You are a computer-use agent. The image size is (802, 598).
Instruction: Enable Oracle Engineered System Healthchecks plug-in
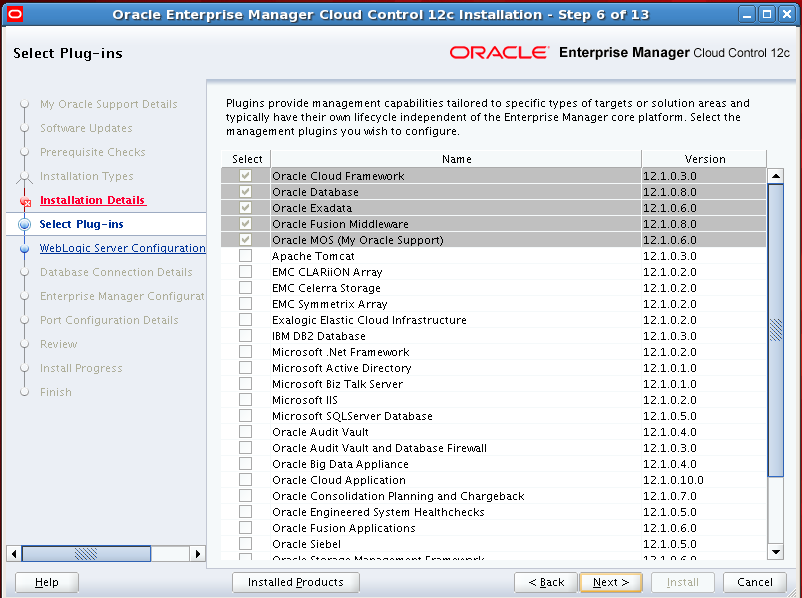(246, 511)
